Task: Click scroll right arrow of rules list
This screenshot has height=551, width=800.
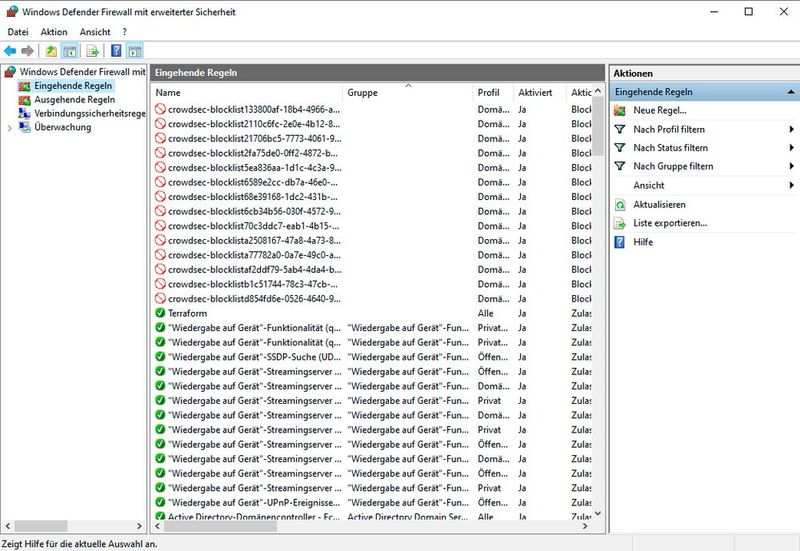Action: [585, 526]
